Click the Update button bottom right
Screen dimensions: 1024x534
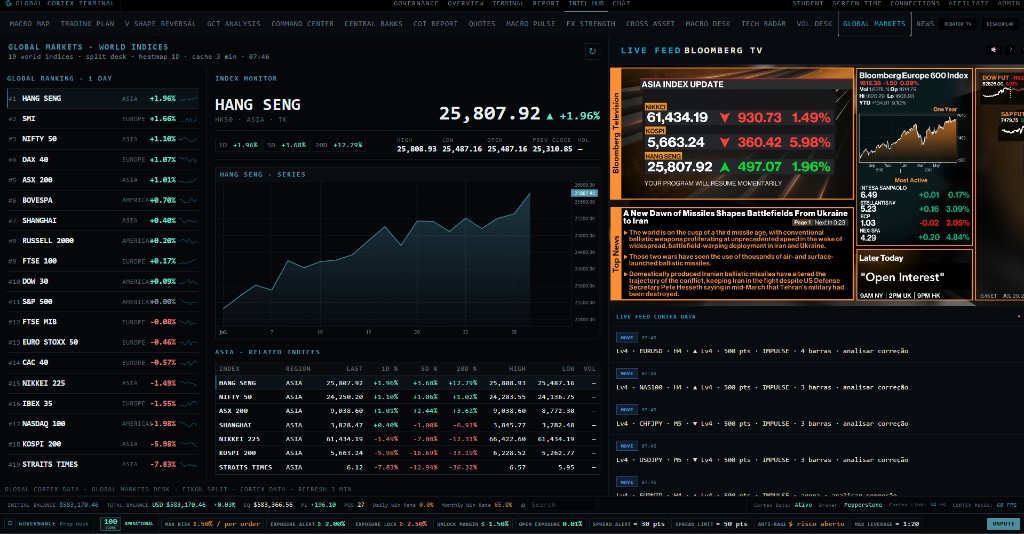(x=1003, y=524)
